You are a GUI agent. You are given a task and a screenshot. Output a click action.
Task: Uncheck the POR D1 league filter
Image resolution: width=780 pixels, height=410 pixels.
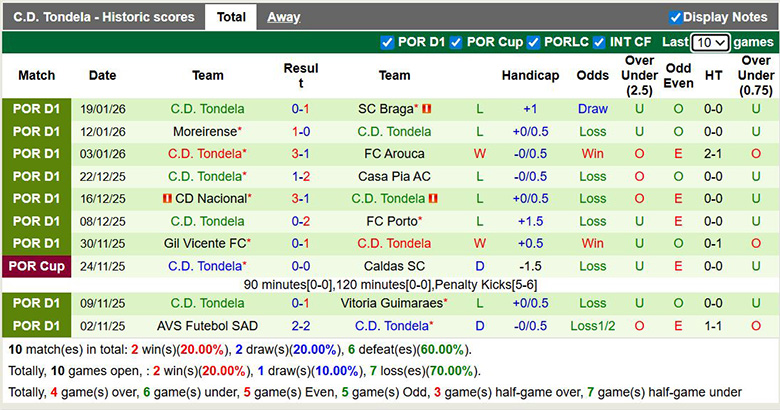pos(388,43)
